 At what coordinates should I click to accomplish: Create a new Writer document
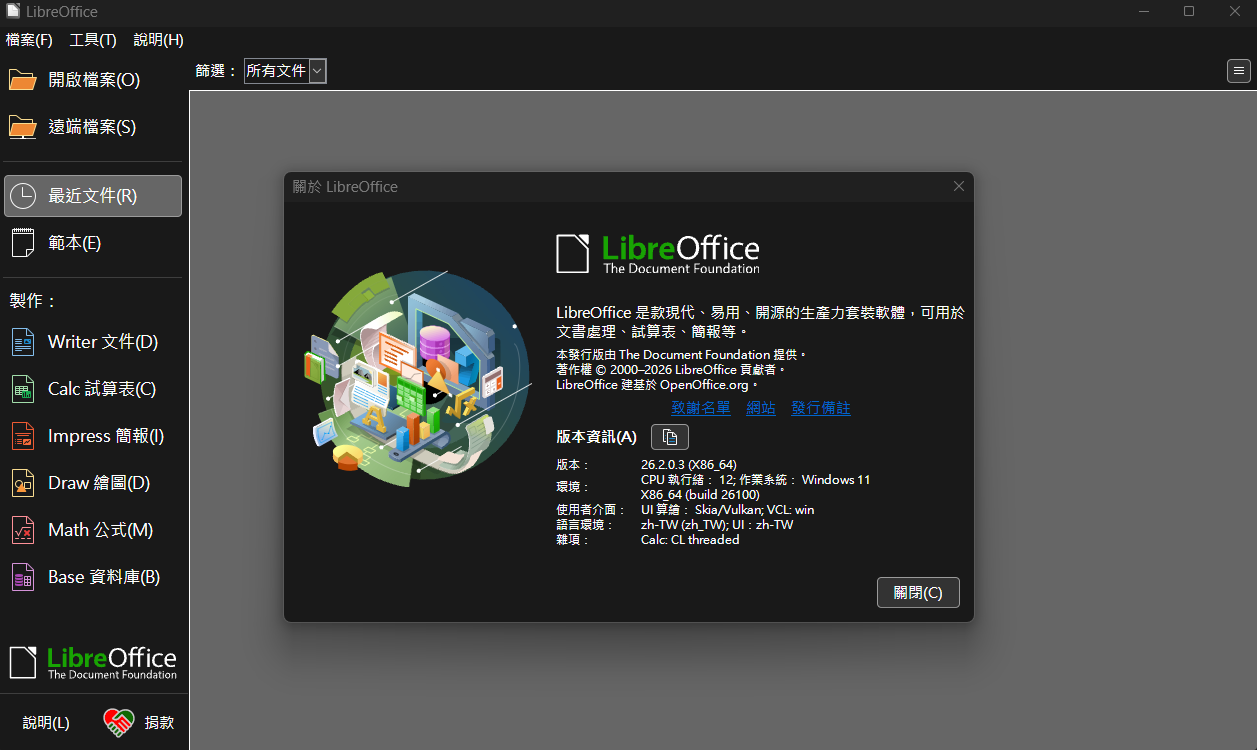[93, 341]
